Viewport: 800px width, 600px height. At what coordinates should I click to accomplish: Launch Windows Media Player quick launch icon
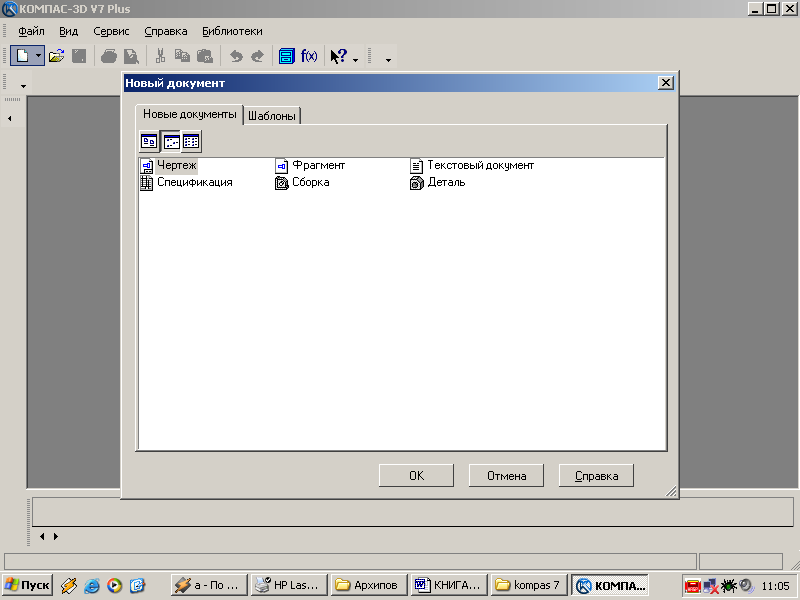(x=114, y=585)
